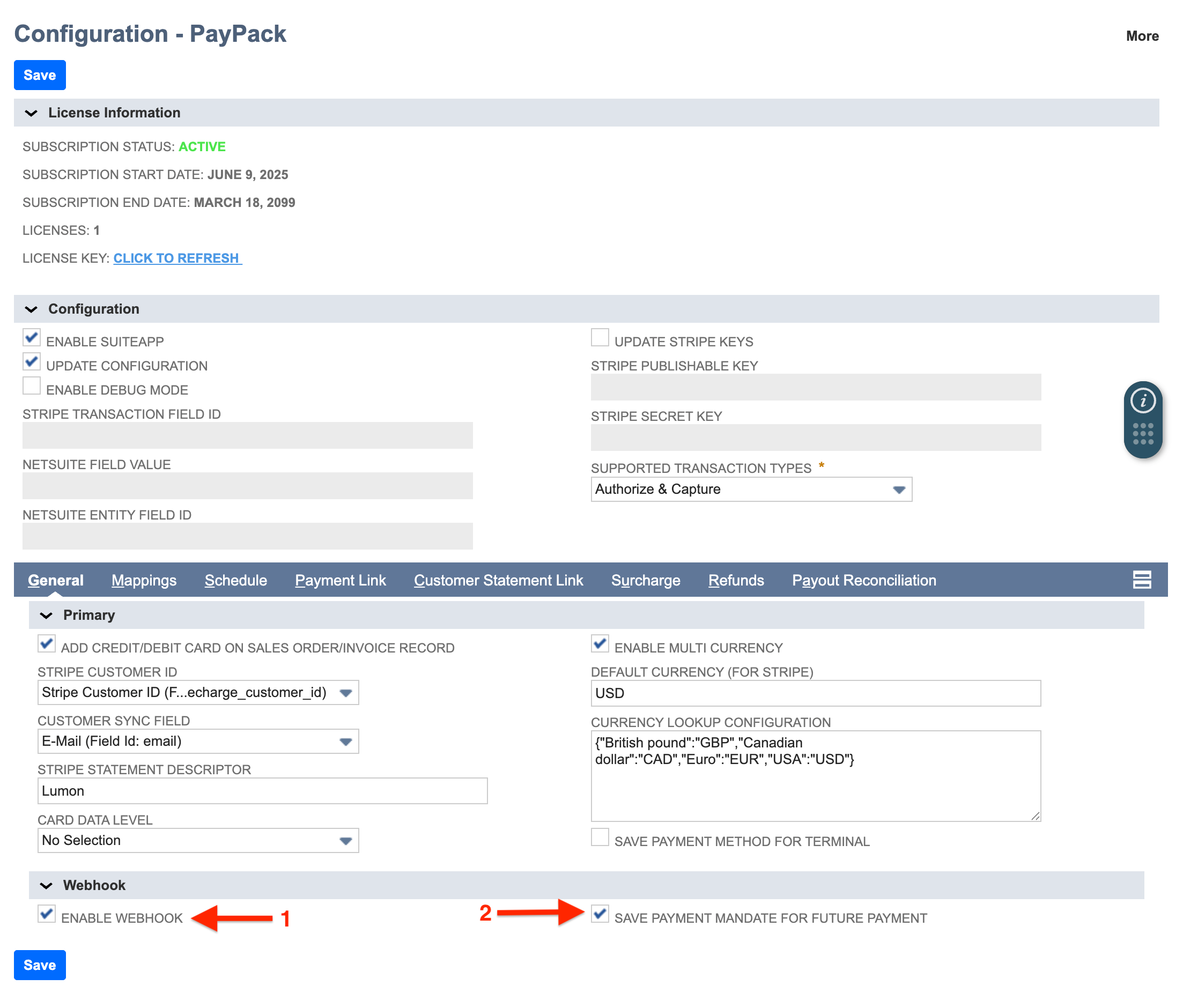The image size is (1183, 1008).
Task: Enable the ENABLE DEBUG MODE checkbox
Action: [x=32, y=386]
